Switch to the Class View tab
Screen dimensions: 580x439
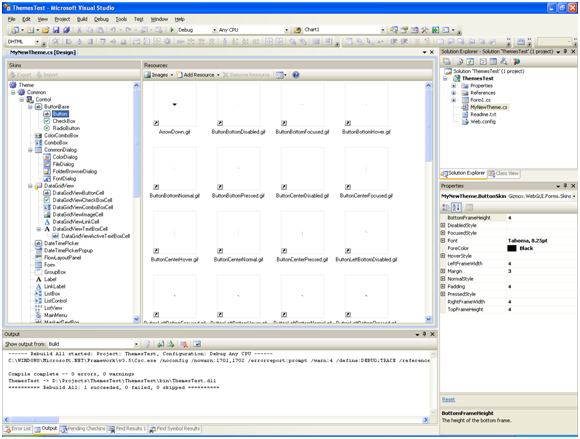tap(503, 173)
